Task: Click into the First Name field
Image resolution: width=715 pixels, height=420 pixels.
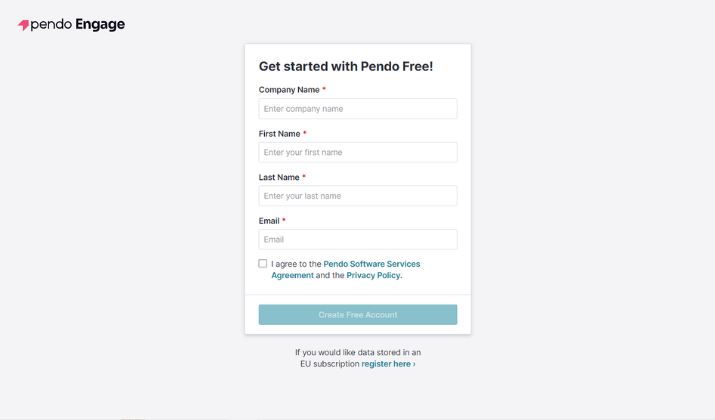Action: pos(357,152)
